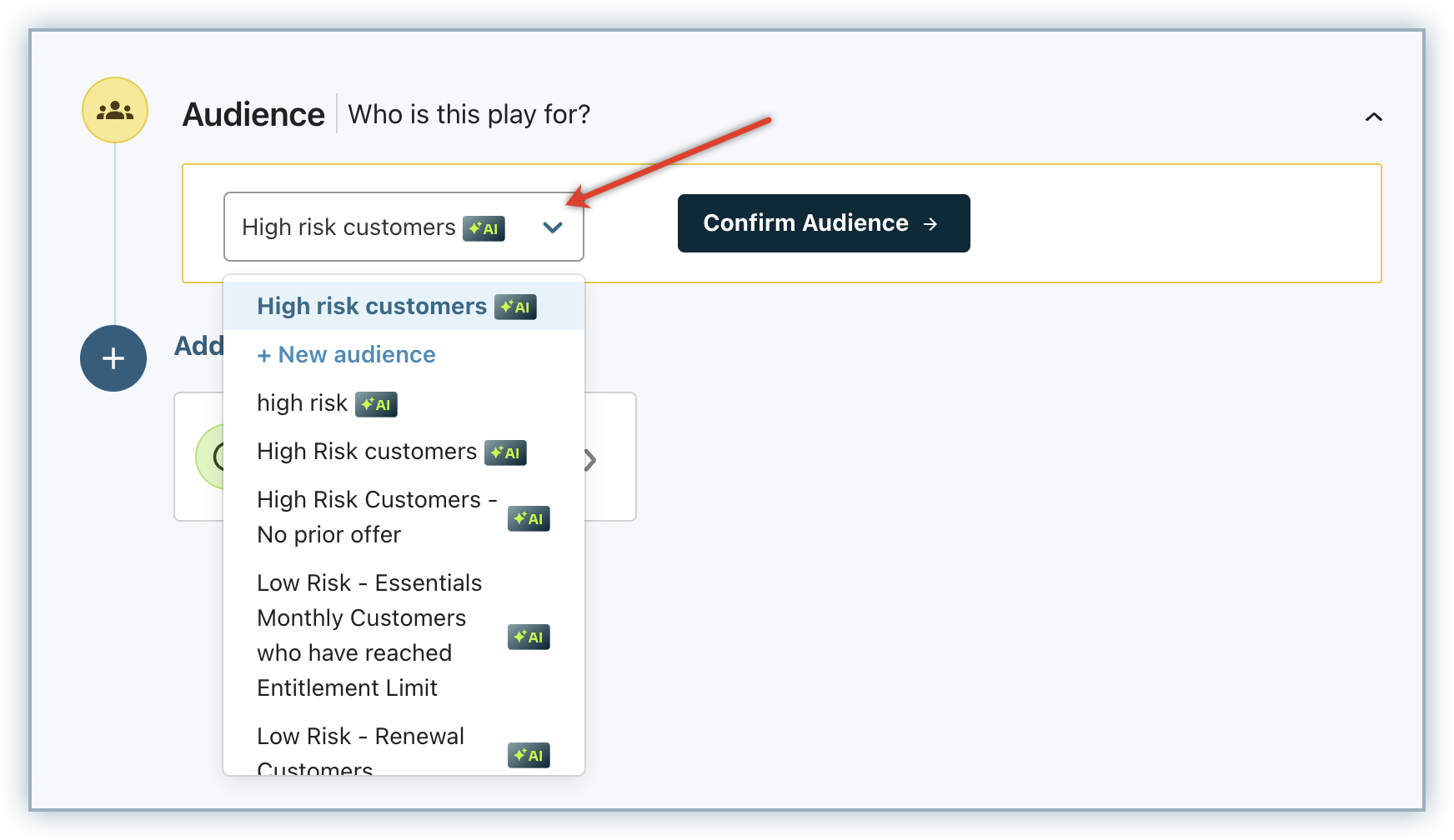This screenshot has height=840, width=1454.
Task: Click the Confirm Audience button
Action: pyautogui.click(x=824, y=223)
